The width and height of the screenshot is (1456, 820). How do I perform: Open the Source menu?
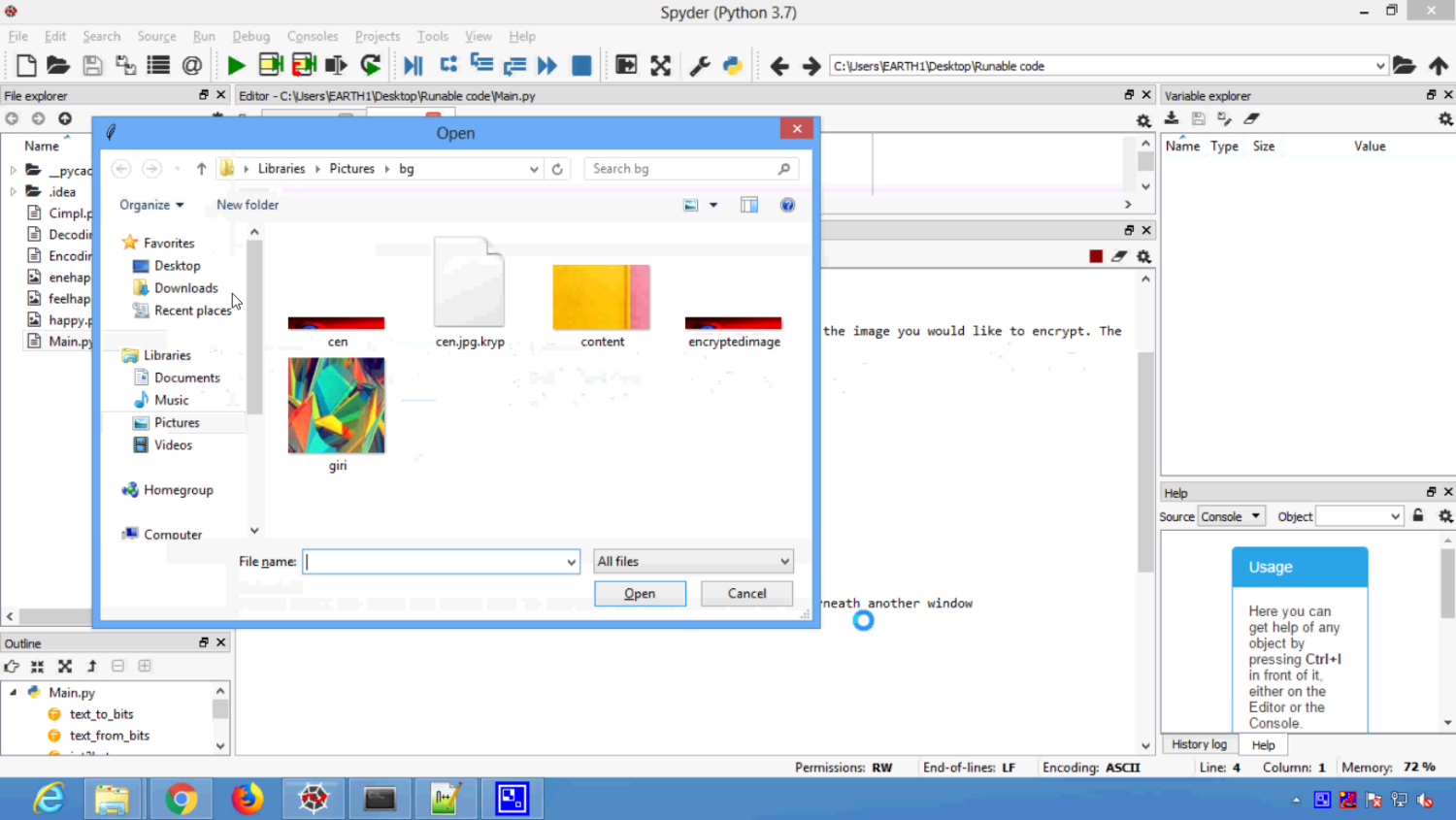[x=156, y=36]
